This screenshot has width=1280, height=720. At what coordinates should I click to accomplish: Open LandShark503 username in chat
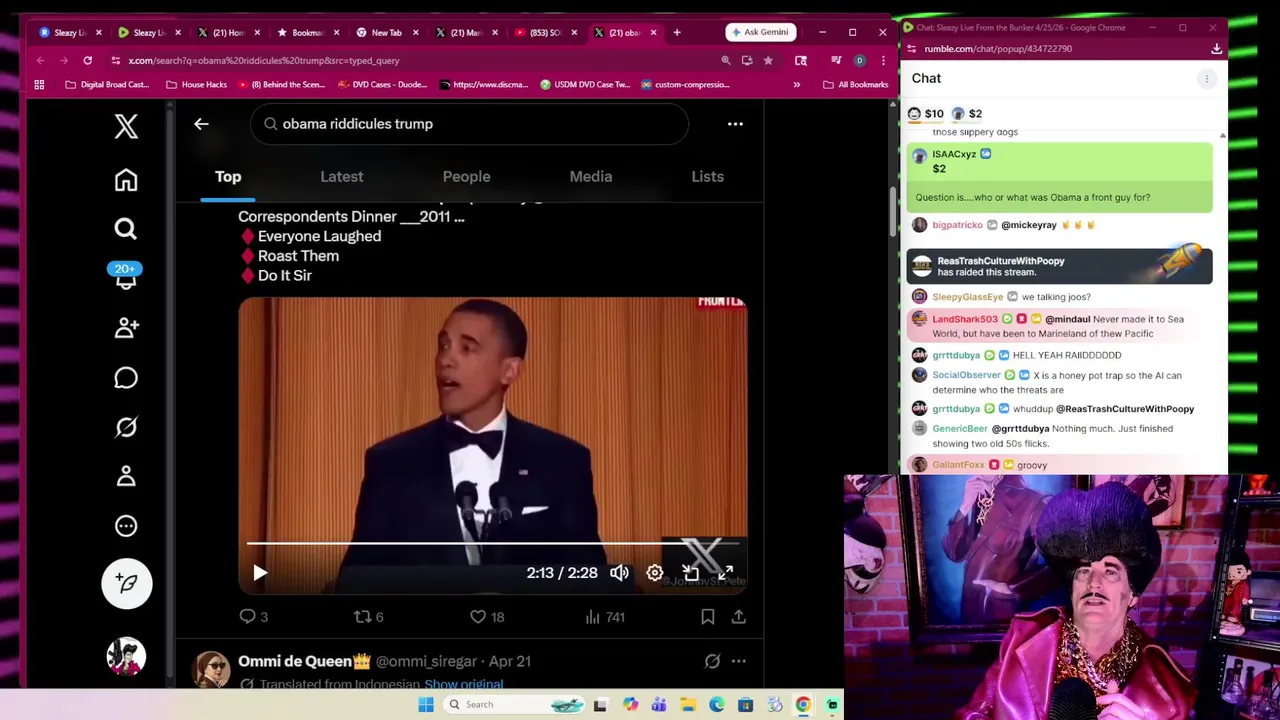[x=965, y=319]
